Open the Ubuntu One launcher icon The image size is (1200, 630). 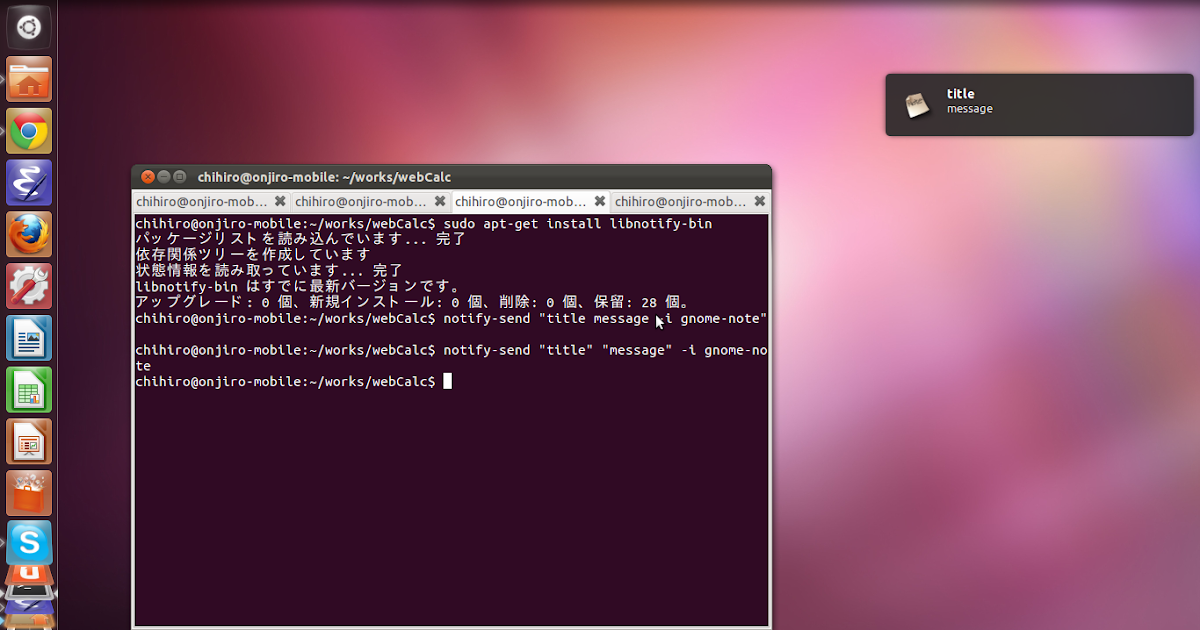tap(28, 575)
